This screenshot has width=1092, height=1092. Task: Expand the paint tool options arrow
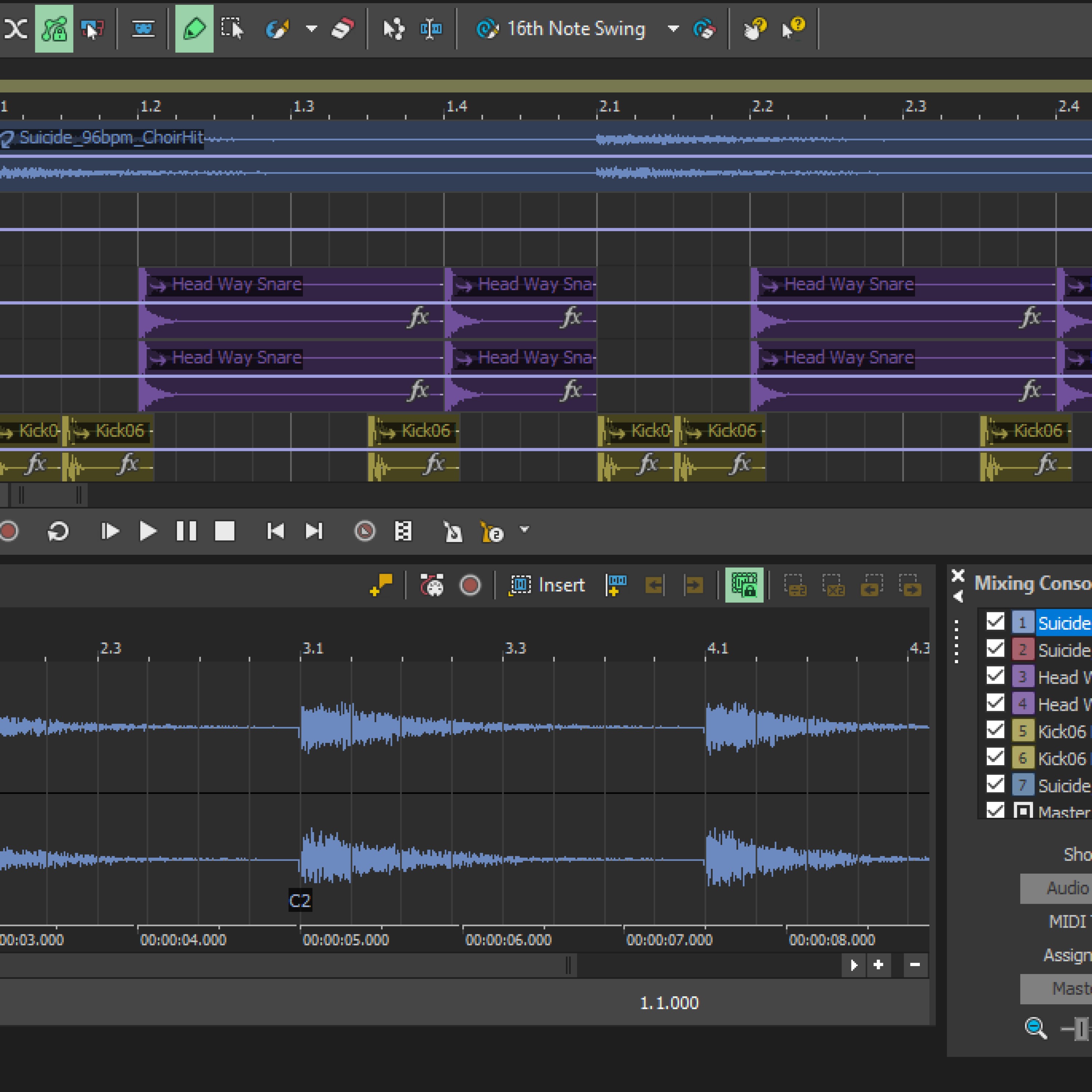[x=312, y=28]
